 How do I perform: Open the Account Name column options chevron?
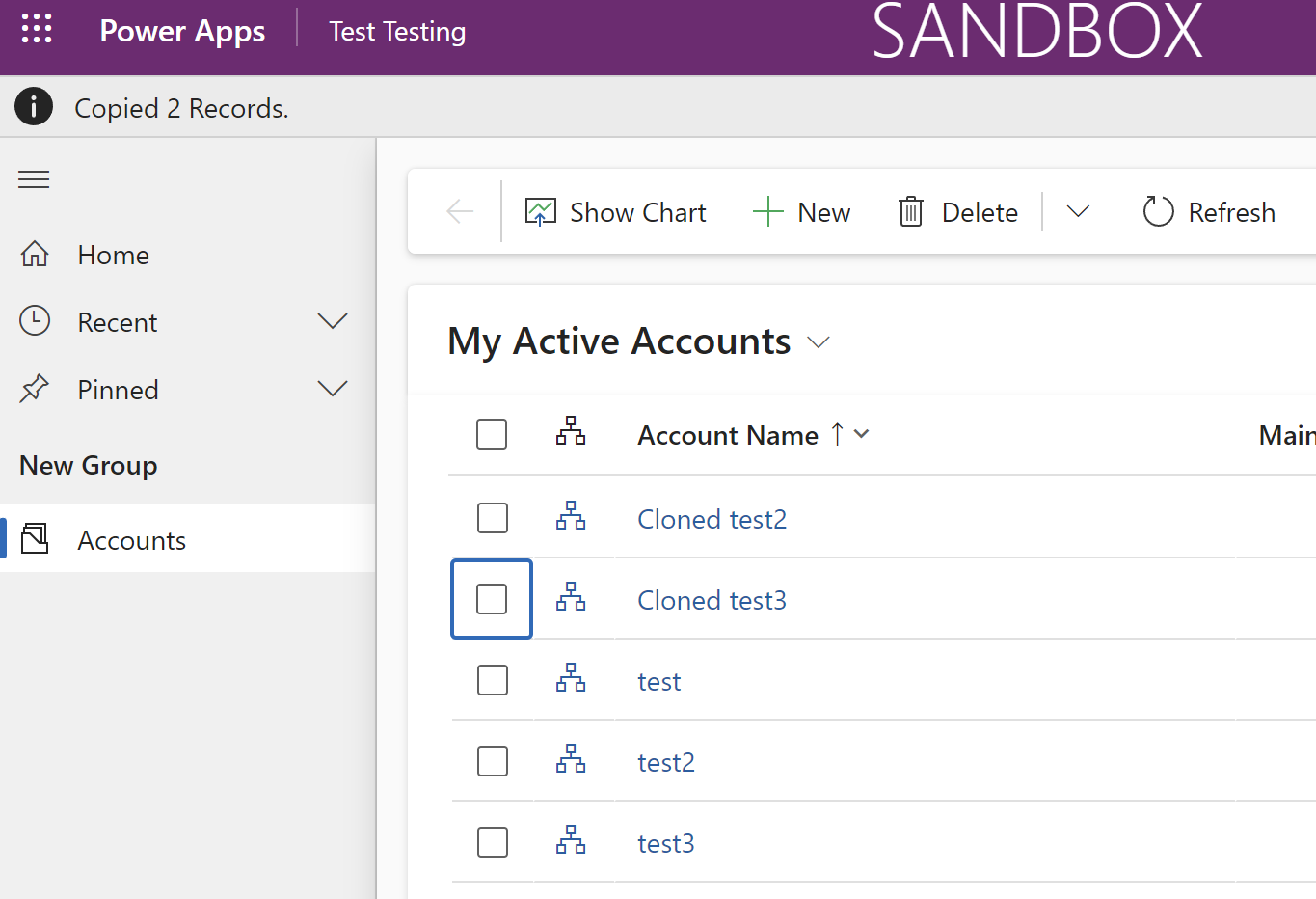pos(862,434)
